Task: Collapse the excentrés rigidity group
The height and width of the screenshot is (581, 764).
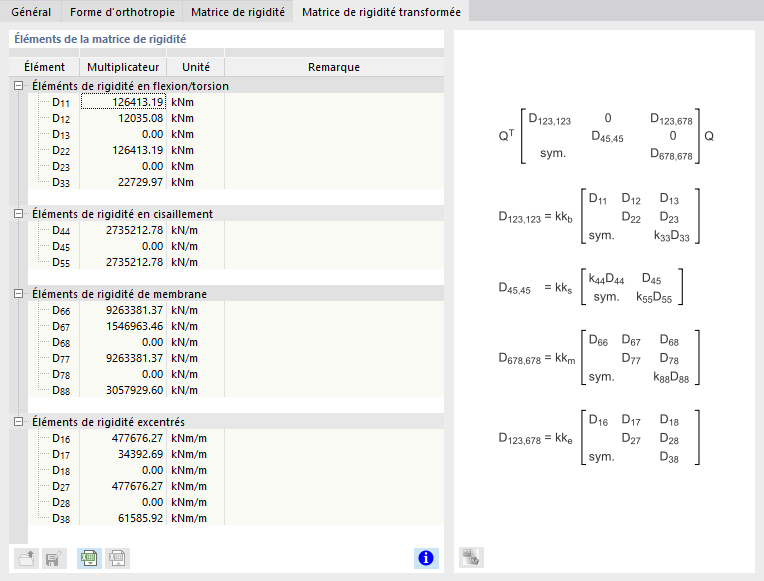Action: point(18,422)
